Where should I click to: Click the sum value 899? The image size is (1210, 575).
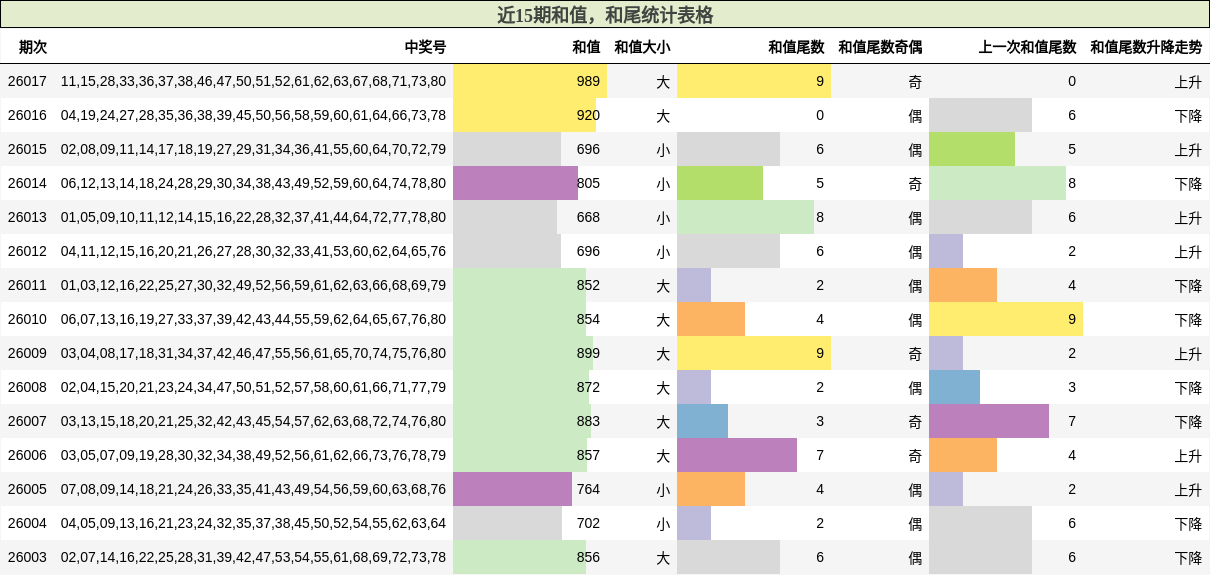[x=588, y=353]
